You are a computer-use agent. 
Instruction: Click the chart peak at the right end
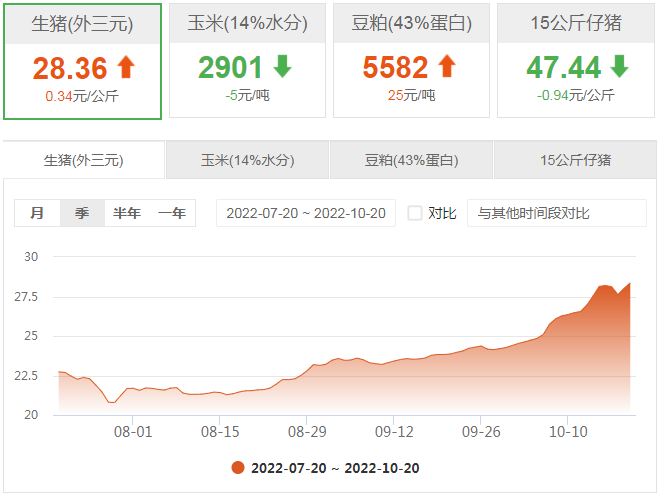[630, 283]
